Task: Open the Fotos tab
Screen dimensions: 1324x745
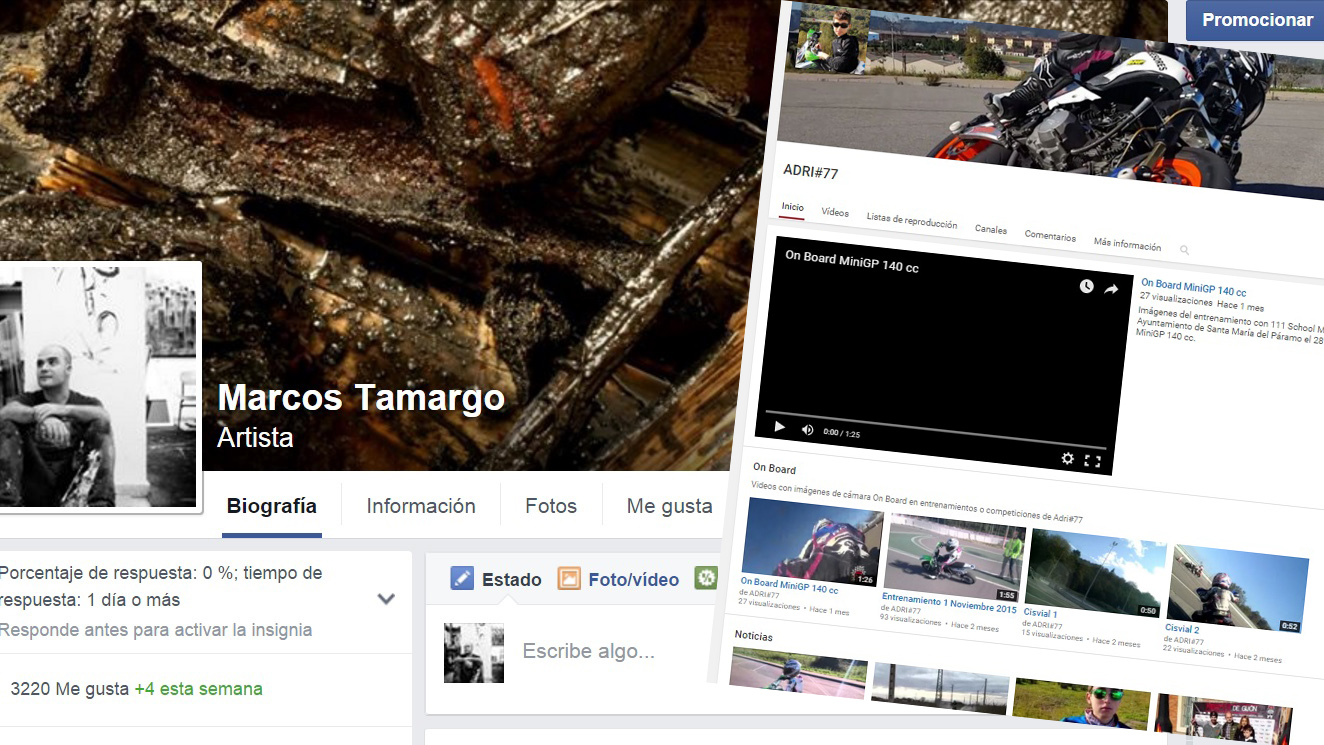Action: point(551,506)
